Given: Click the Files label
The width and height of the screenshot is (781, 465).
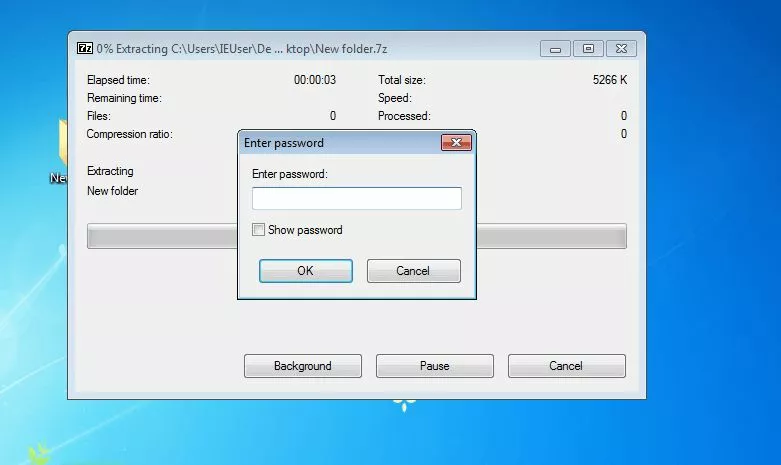Looking at the screenshot, I should [x=99, y=116].
